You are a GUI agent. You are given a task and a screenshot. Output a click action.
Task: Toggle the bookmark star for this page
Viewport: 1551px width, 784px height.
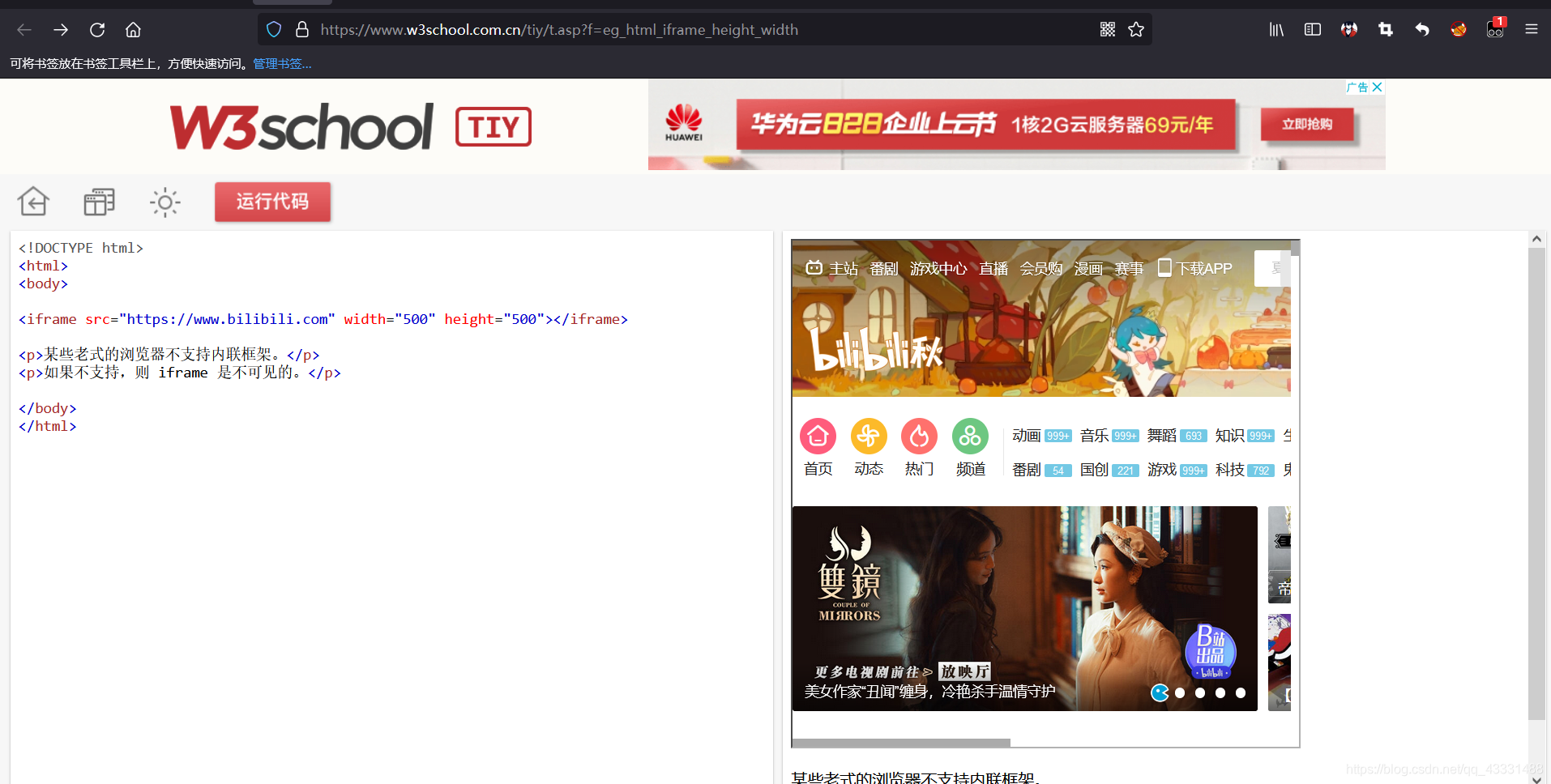tap(1135, 29)
